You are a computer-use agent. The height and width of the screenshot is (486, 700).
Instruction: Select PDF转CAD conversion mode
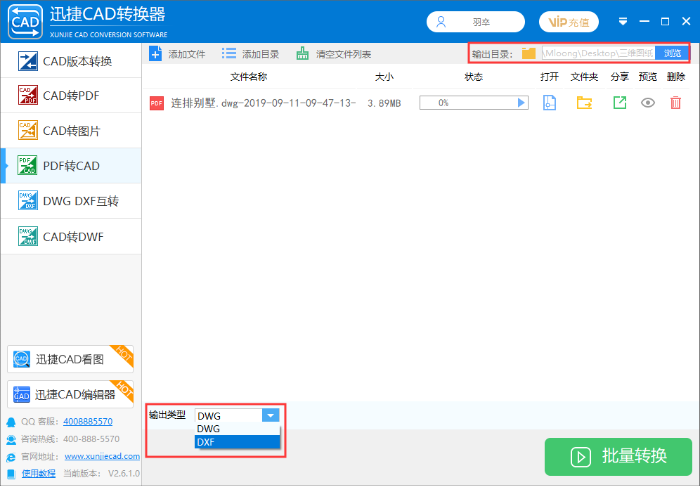click(71, 166)
